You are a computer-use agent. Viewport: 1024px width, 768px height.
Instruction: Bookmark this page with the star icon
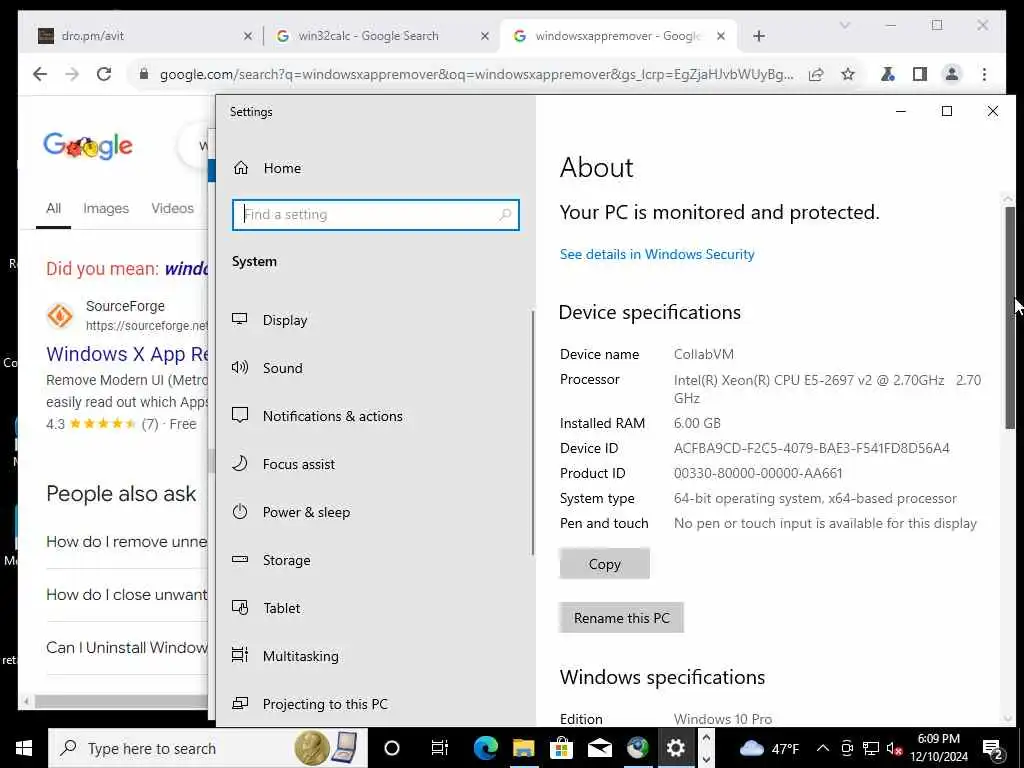click(848, 74)
